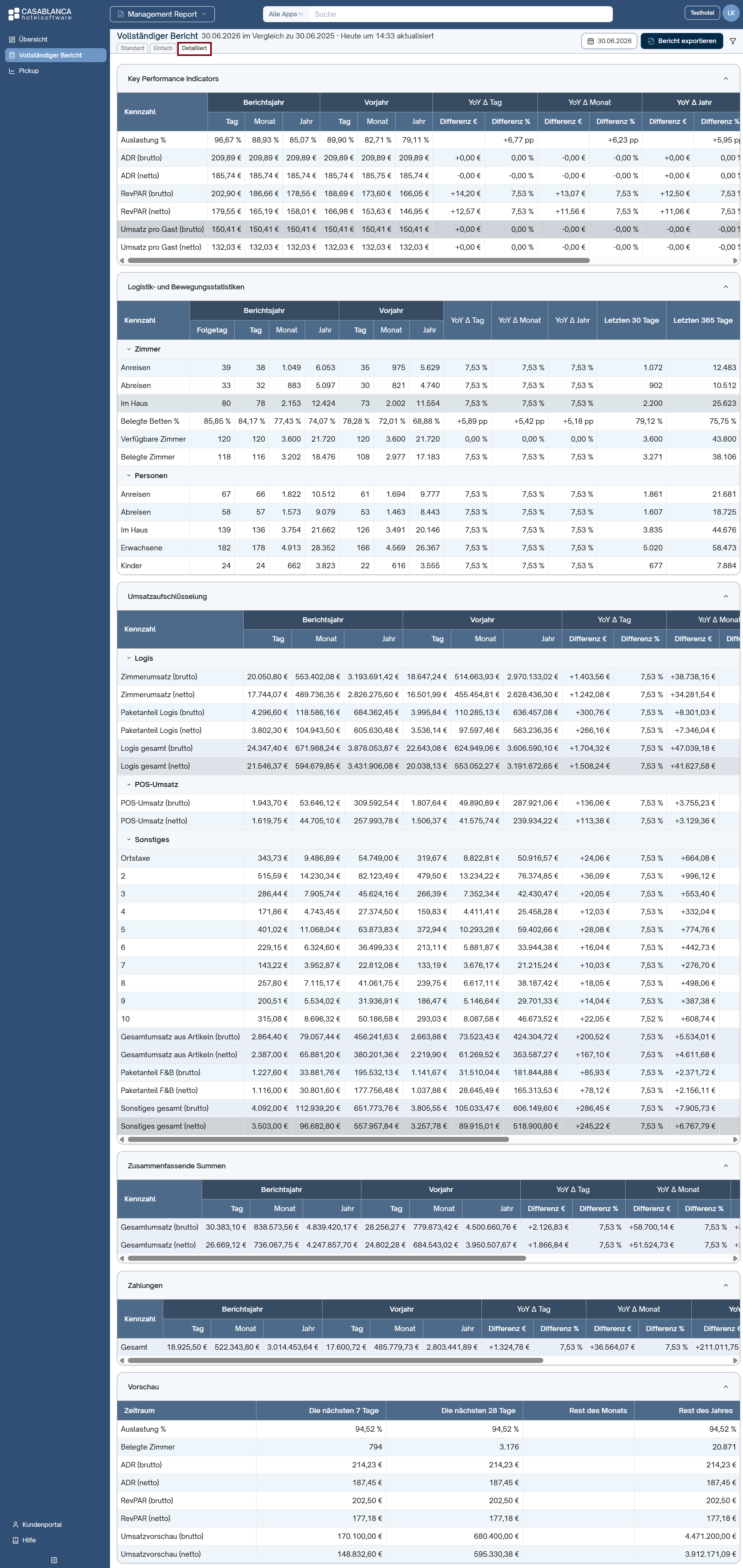Select Vollständiger Bericht in the sidebar

point(56,56)
